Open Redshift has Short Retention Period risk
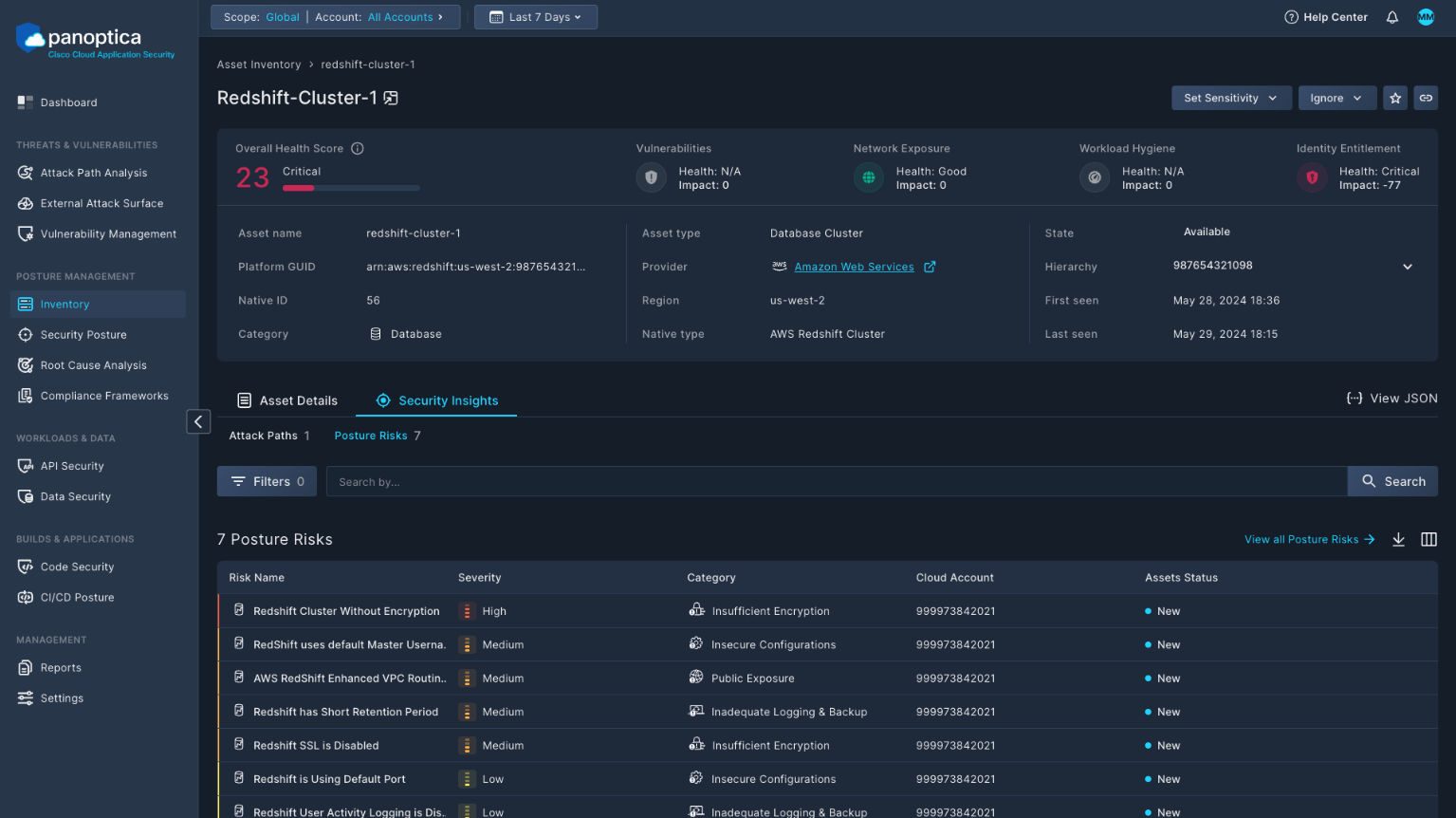1456x818 pixels. coord(345,712)
